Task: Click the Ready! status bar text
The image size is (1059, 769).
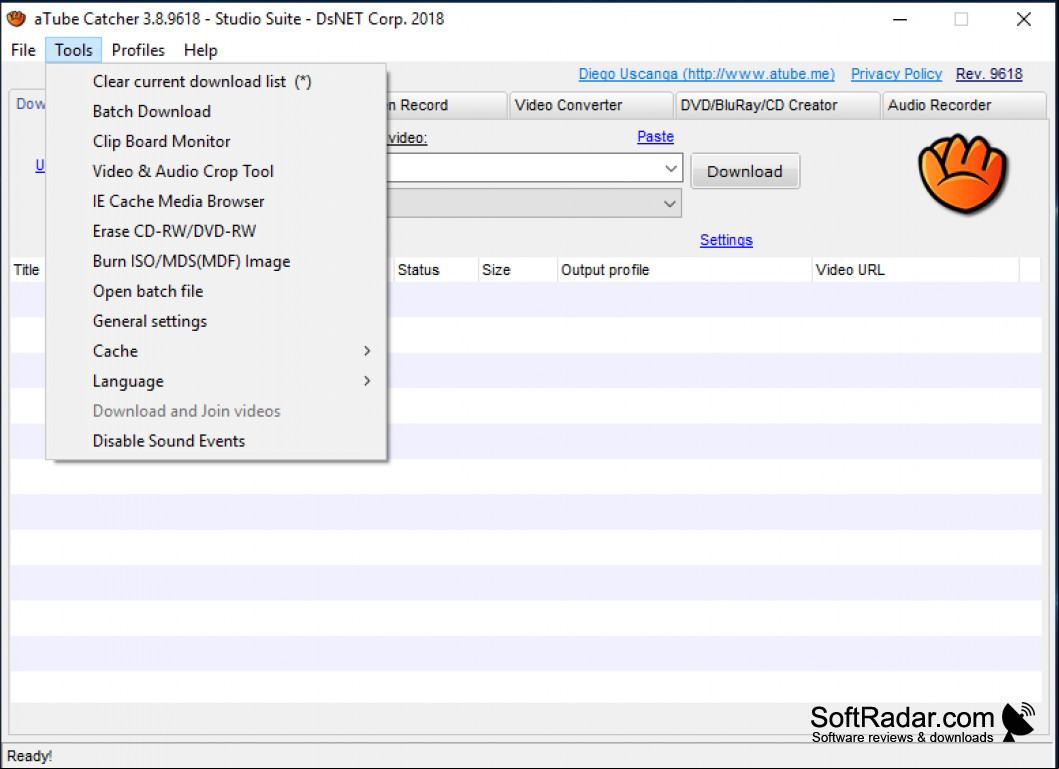Action: point(30,756)
